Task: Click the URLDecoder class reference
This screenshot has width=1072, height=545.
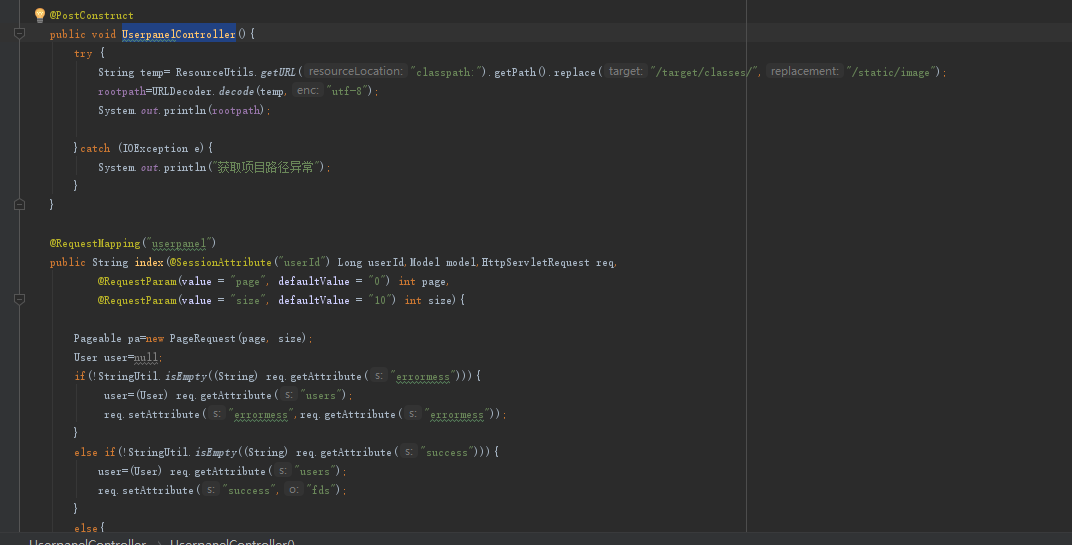Action: tap(183, 91)
